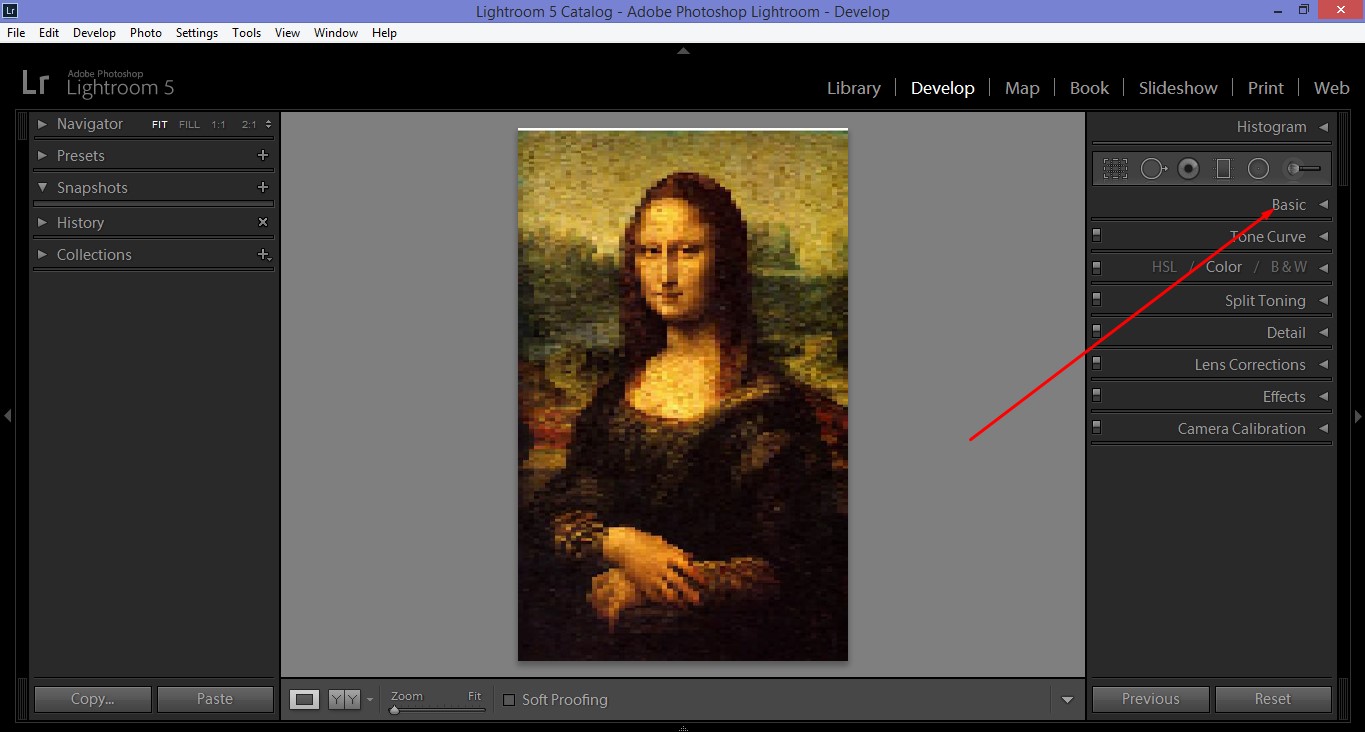Toggle the Lens Corrections panel switch

[x=1097, y=364]
